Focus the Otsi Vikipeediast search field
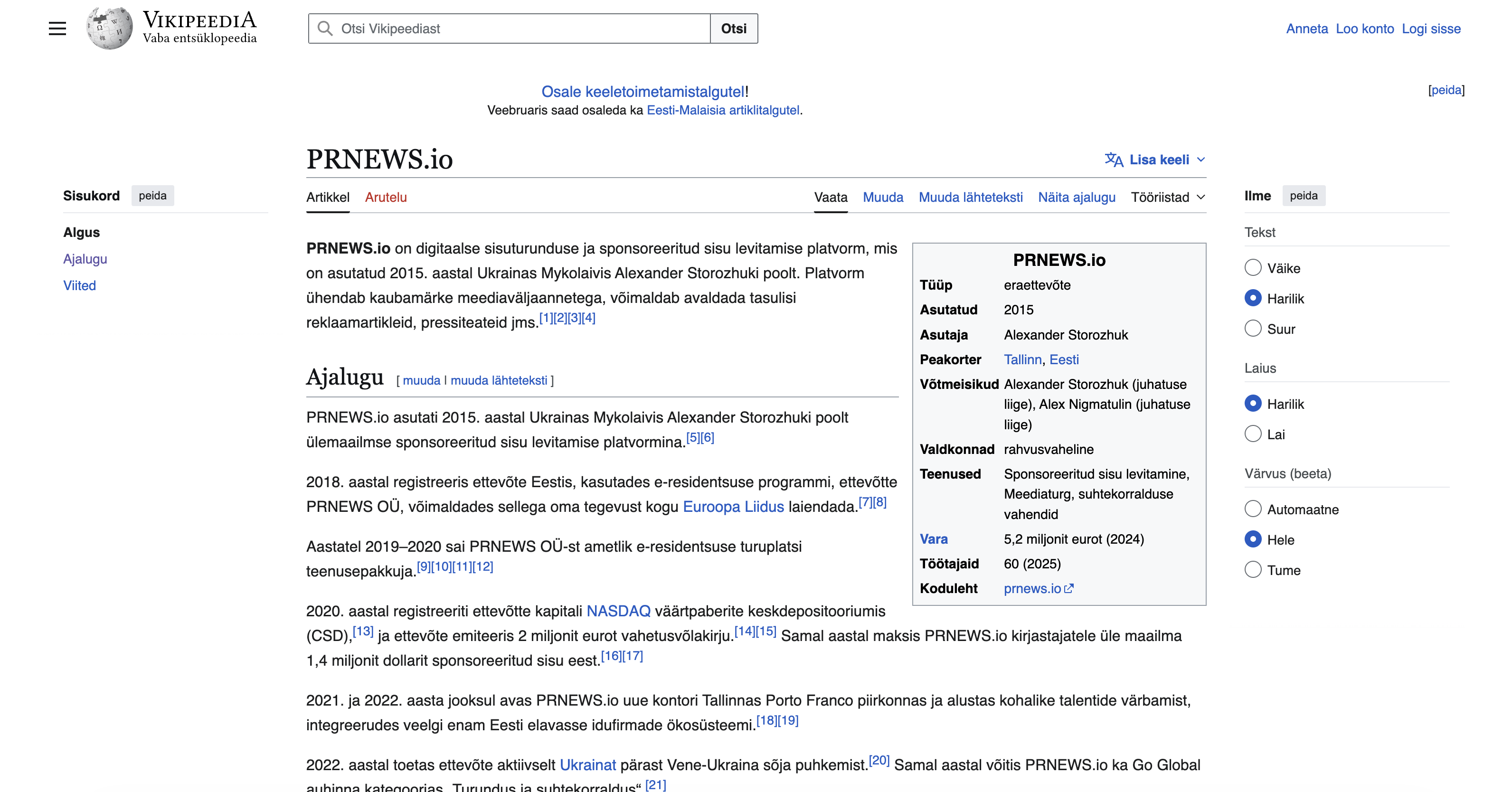1512x792 pixels. [x=510, y=28]
